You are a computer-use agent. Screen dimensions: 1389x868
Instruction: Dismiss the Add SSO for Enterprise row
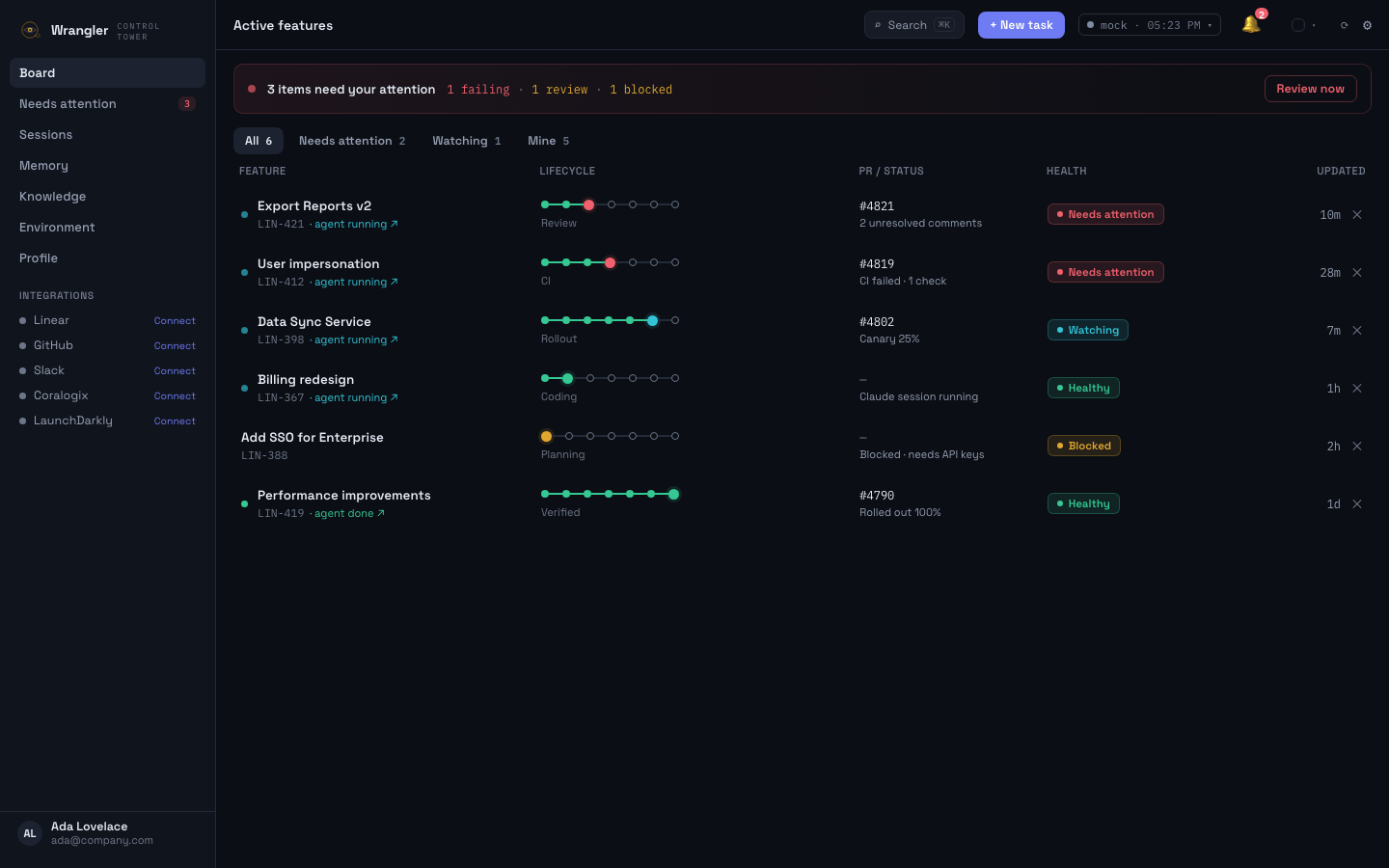(1357, 446)
